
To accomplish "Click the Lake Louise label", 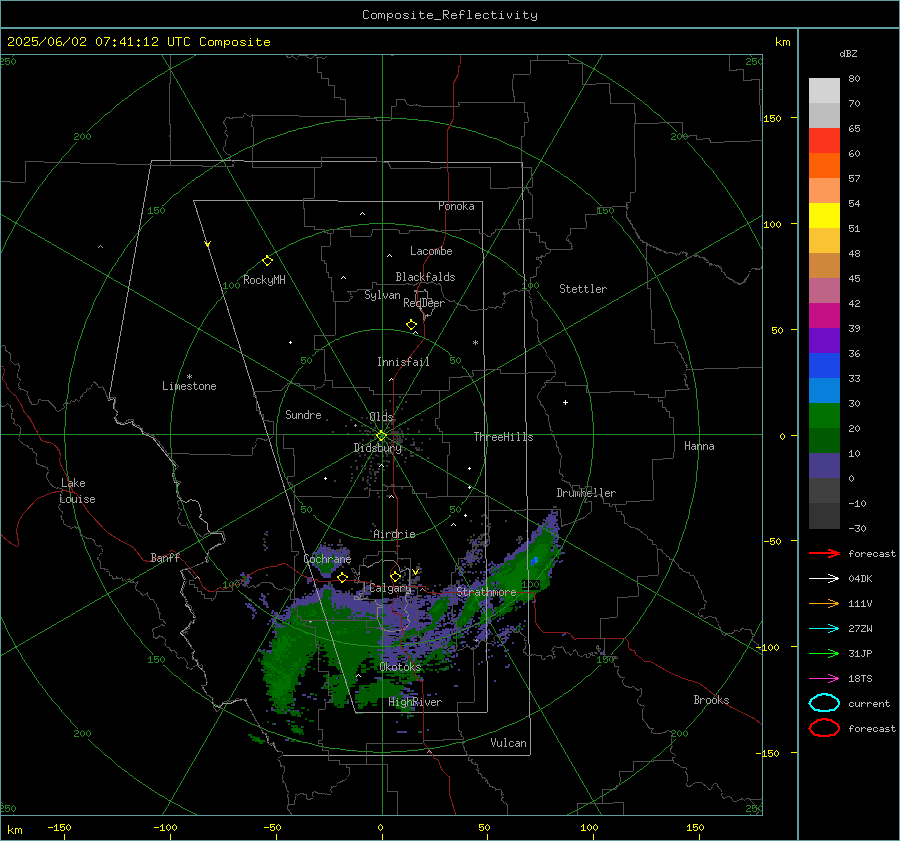I will 77,491.
